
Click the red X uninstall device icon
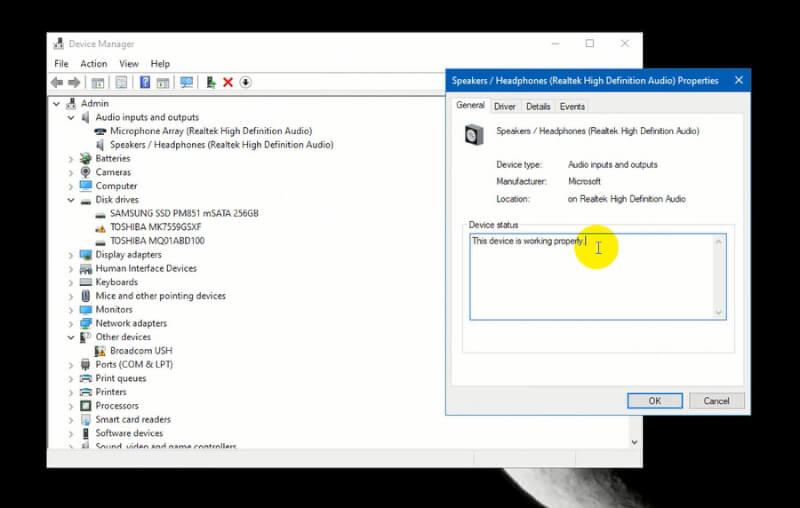[x=228, y=83]
